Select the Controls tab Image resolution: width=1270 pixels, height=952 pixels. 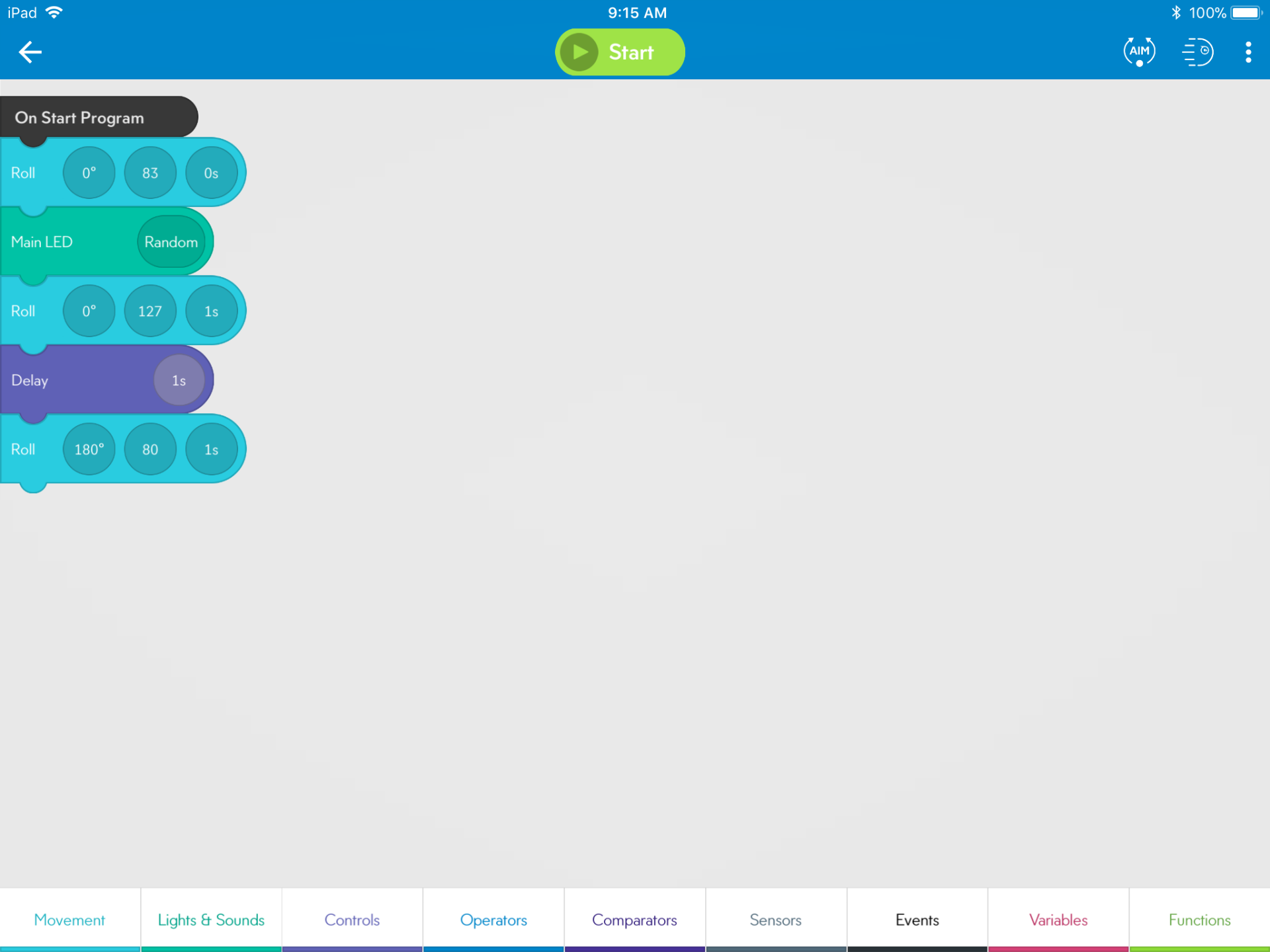tap(352, 919)
